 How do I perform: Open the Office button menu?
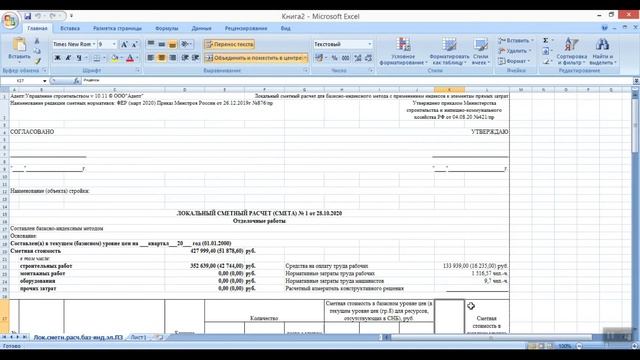pyautogui.click(x=10, y=20)
